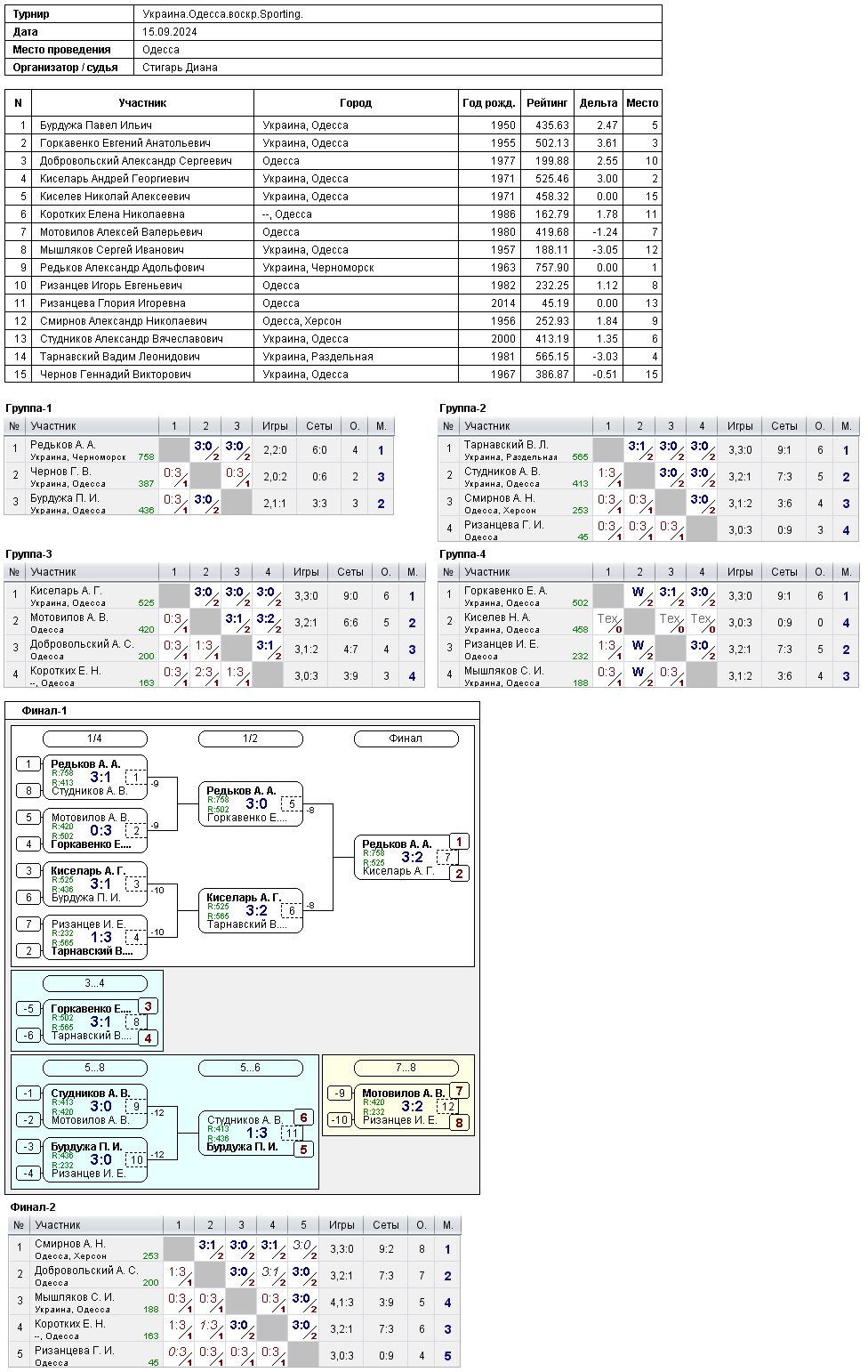
Task: Click the '3...4' placement round label
Action: [94, 983]
